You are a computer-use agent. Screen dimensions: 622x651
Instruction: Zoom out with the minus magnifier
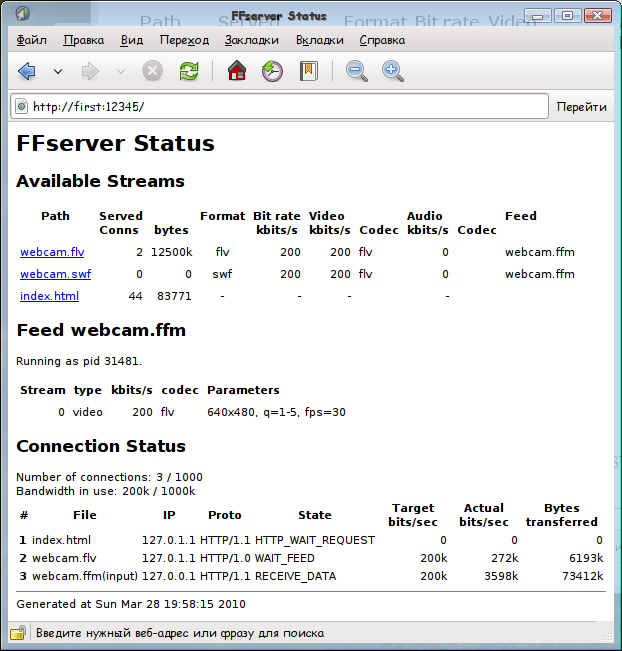pyautogui.click(x=357, y=71)
